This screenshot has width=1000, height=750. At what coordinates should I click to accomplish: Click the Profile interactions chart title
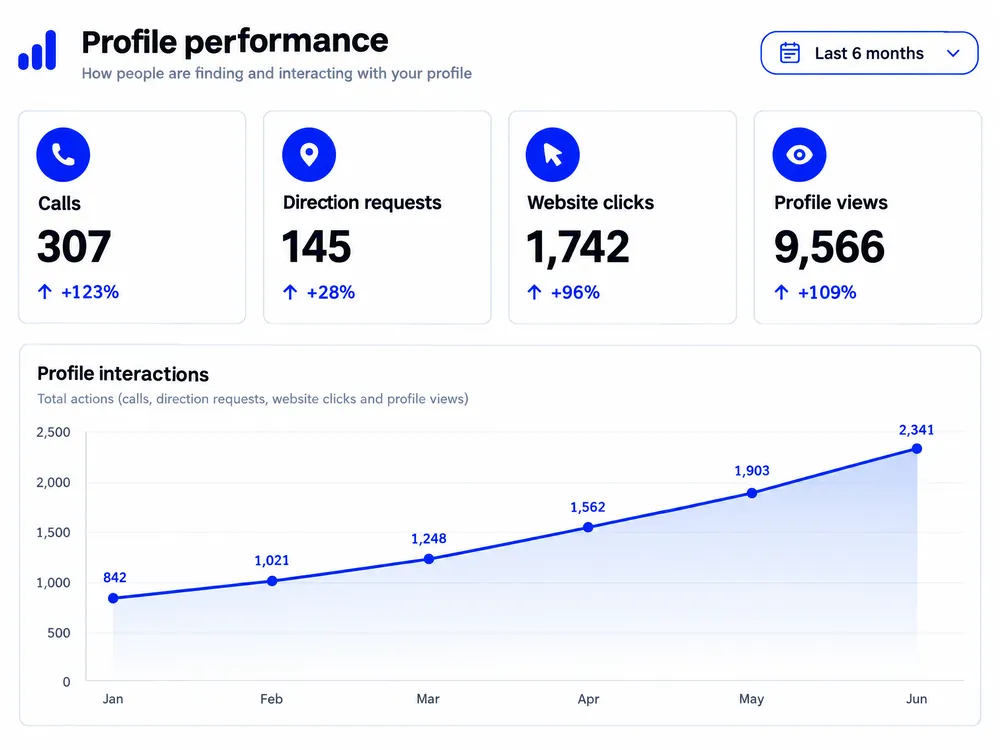pyautogui.click(x=123, y=374)
